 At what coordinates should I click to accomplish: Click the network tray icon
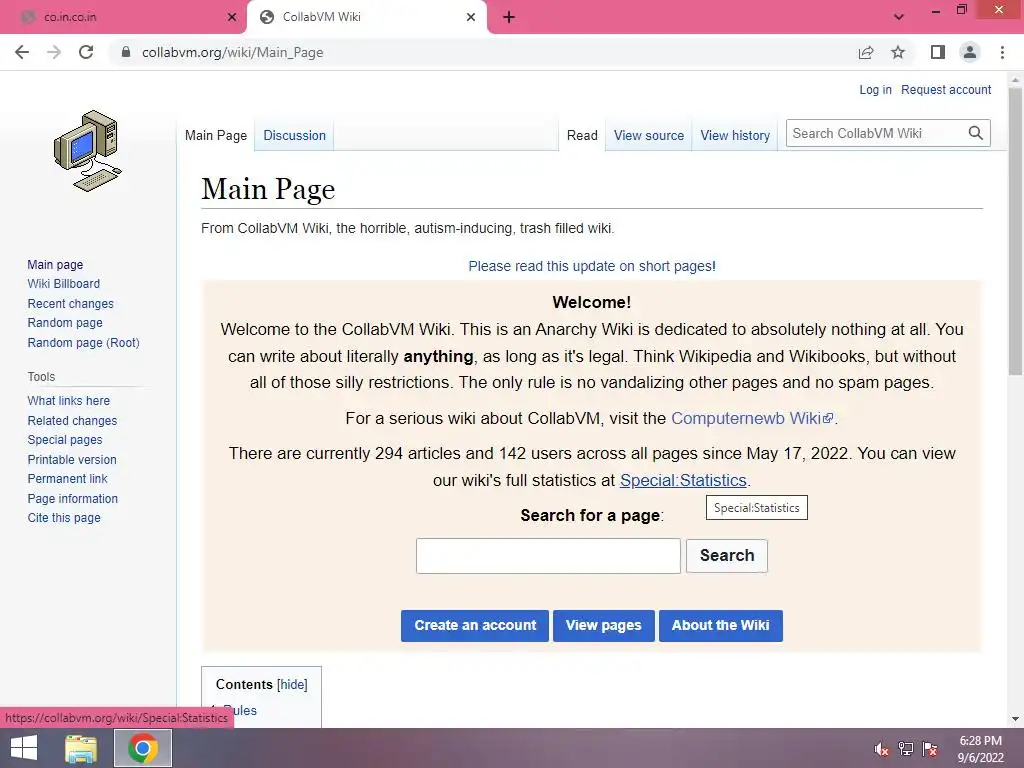(x=906, y=749)
